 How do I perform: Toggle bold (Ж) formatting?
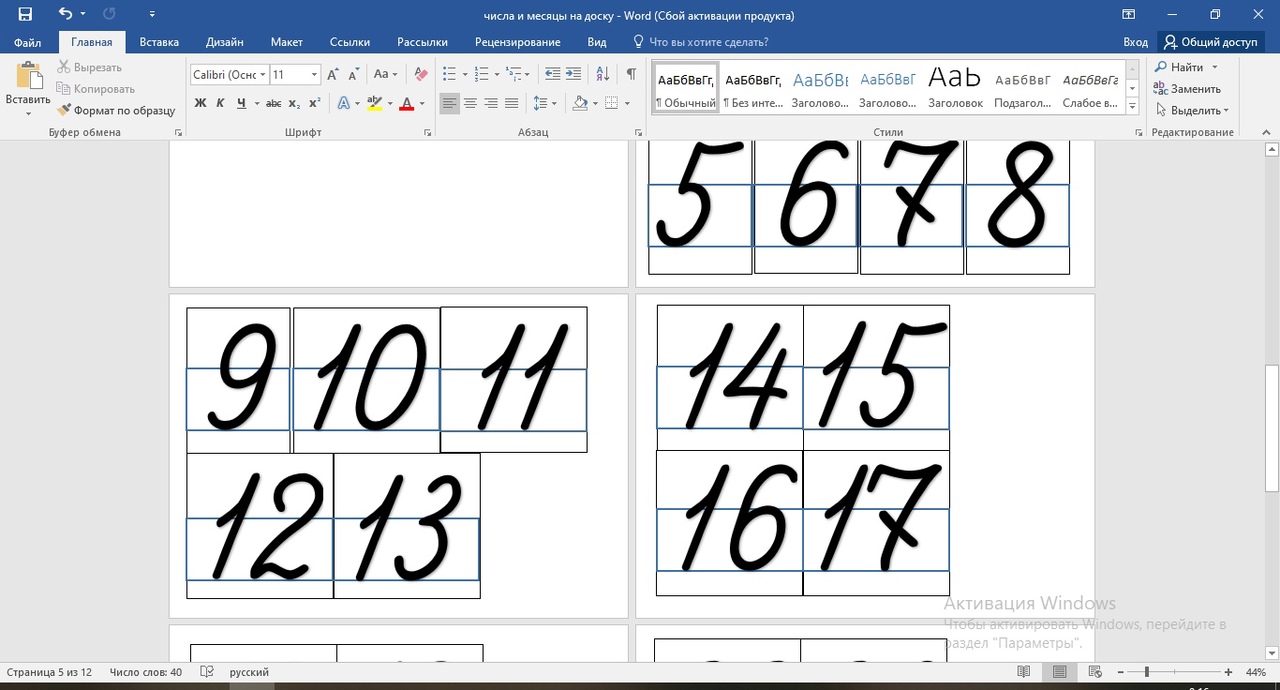pos(200,103)
